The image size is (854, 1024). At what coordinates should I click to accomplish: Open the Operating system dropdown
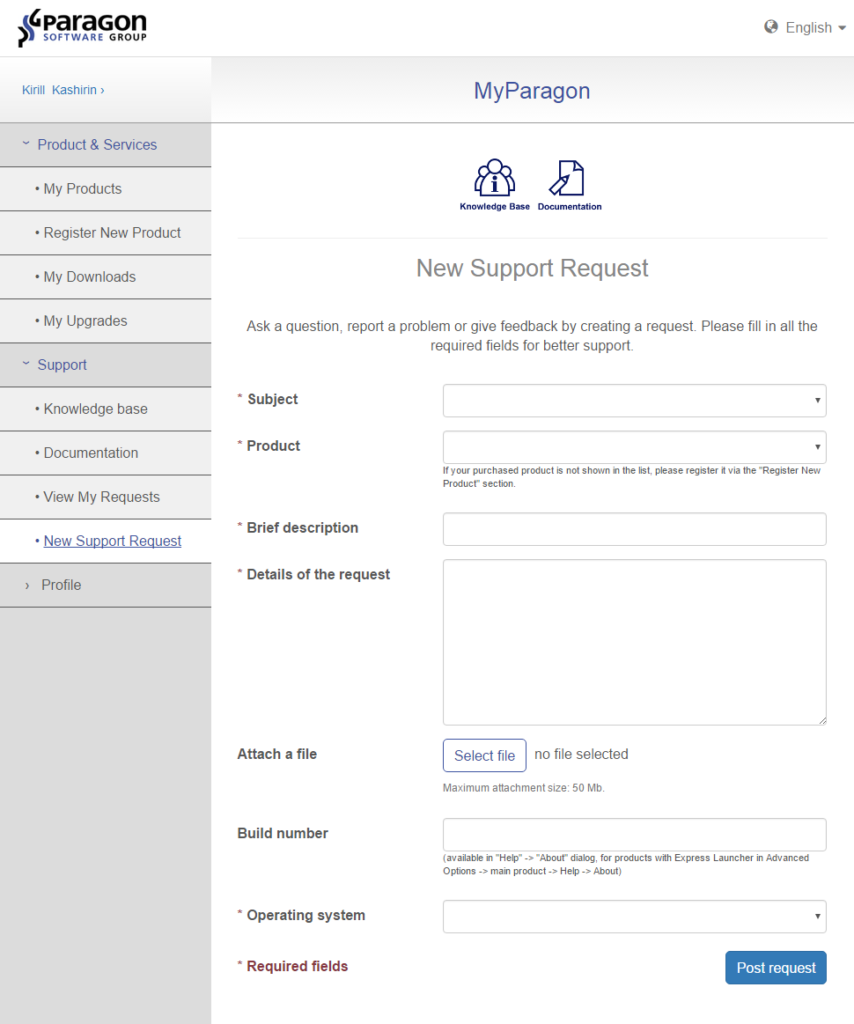(x=634, y=916)
